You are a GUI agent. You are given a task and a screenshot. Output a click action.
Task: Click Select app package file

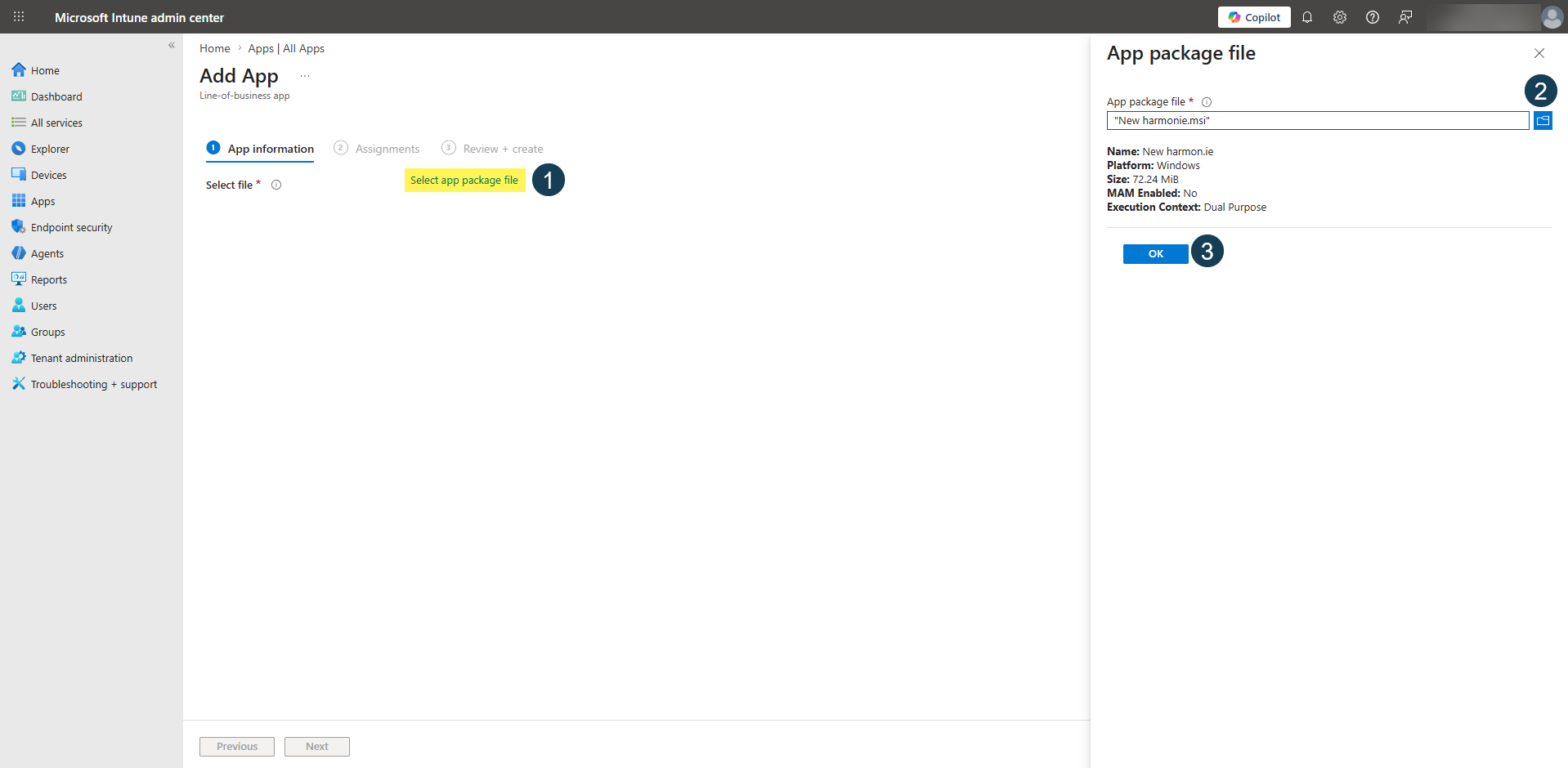(464, 180)
